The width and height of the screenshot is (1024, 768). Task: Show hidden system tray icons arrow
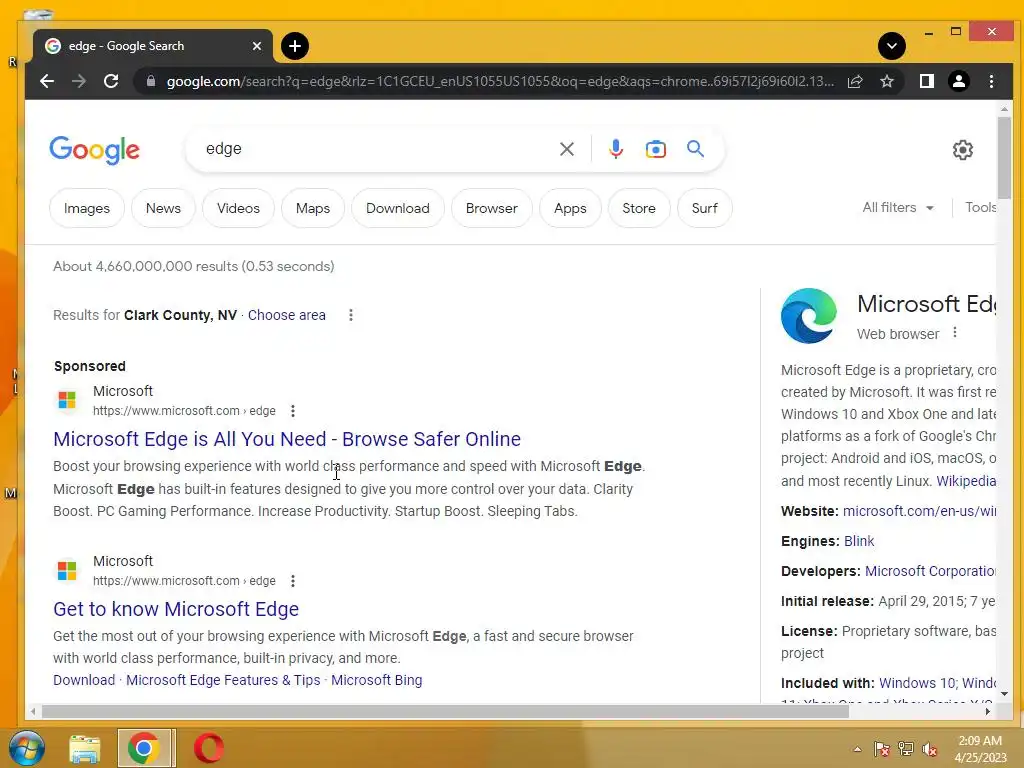857,749
